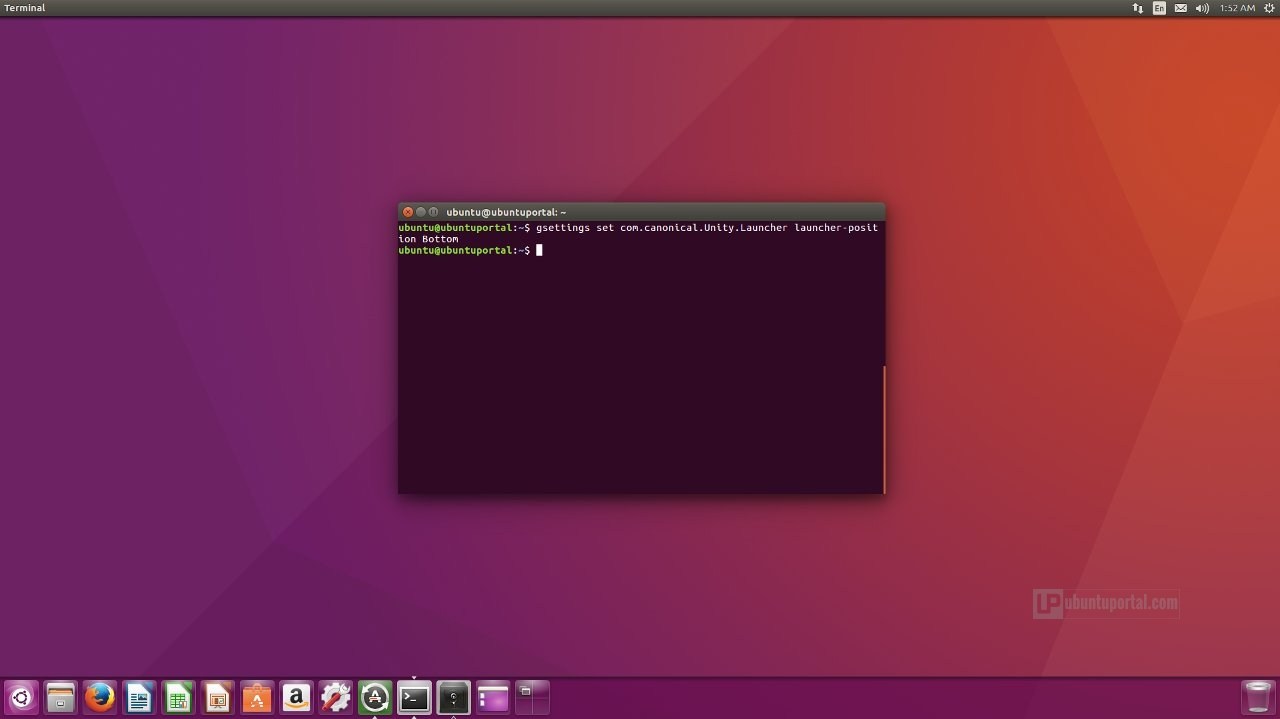Open the Software Updater icon

point(375,697)
